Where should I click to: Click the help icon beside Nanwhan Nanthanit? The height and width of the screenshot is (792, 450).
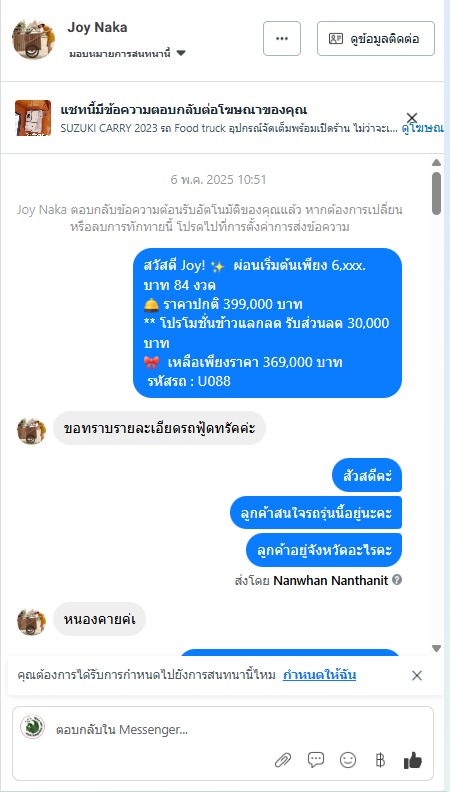coord(397,580)
